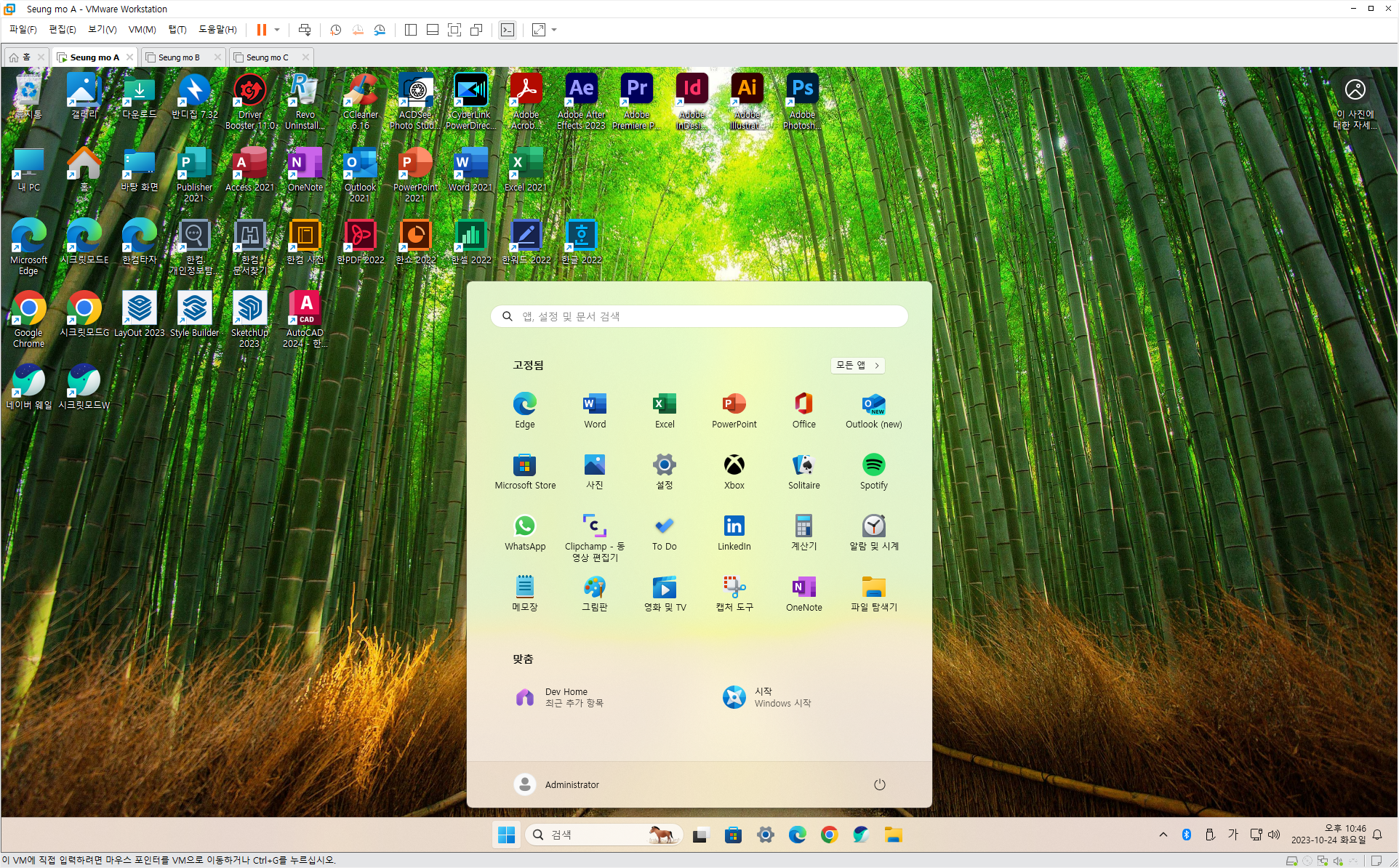
Task: Open the VM(M) menu
Action: 142,30
